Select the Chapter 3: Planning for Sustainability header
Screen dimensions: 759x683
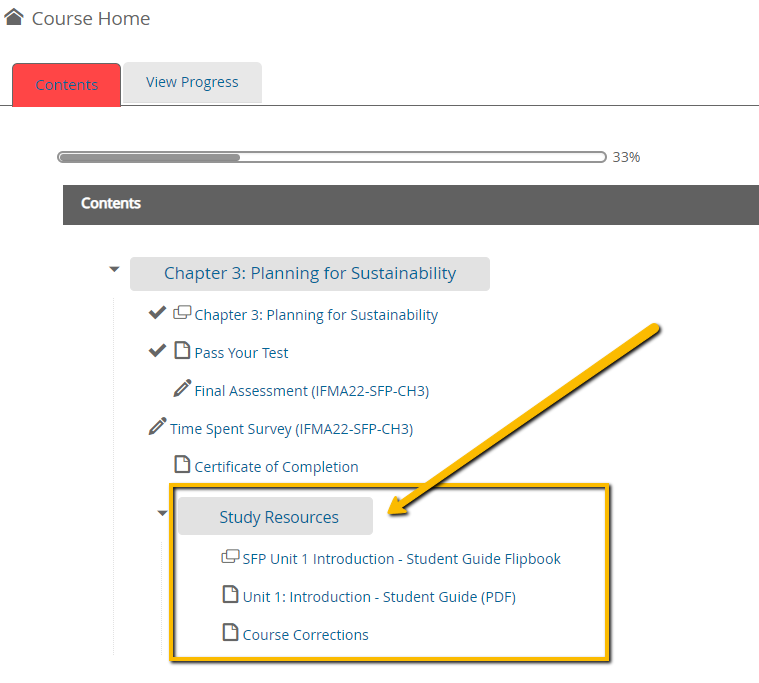pyautogui.click(x=310, y=273)
